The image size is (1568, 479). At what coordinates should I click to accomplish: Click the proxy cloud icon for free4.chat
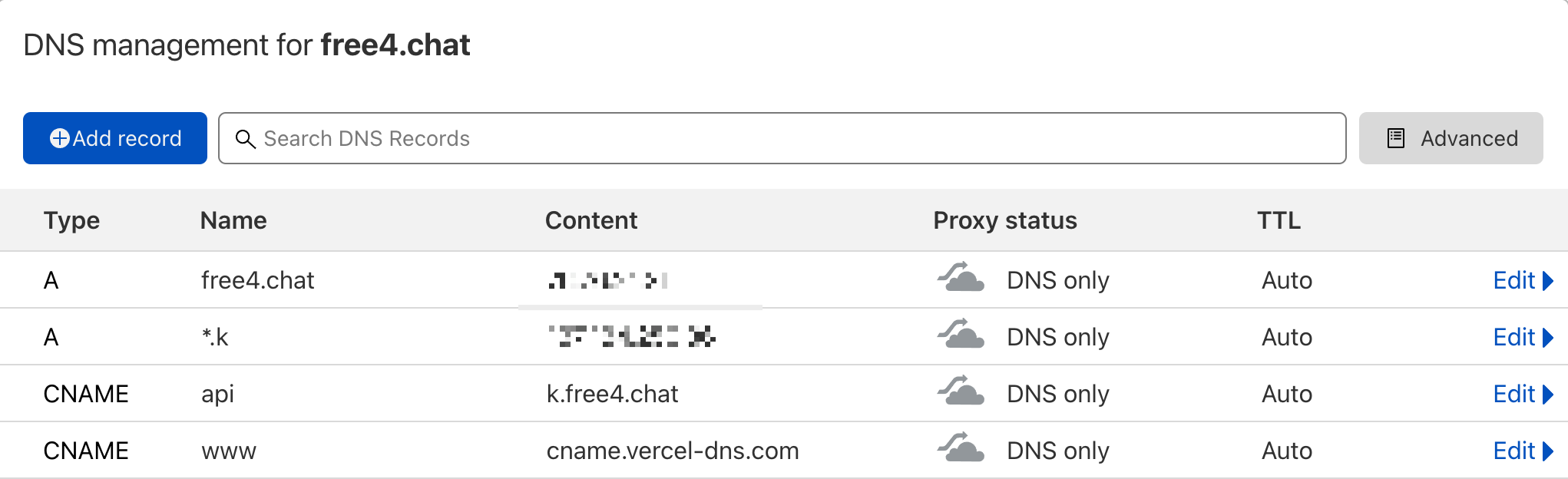tap(961, 279)
